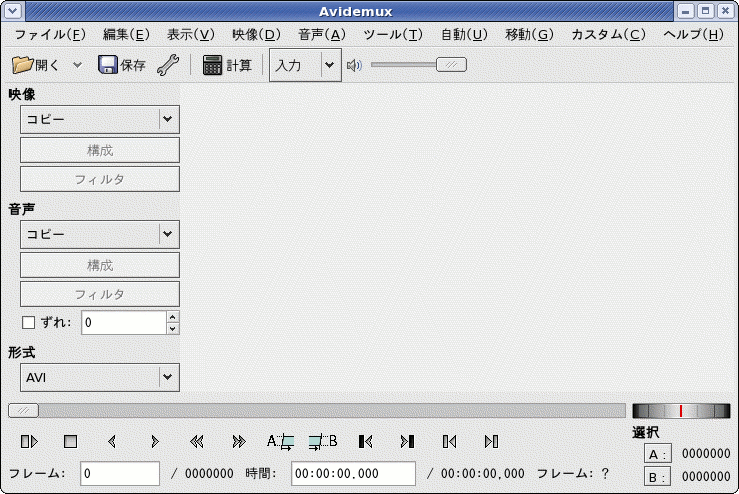Jump to last frame icon

coord(491,442)
